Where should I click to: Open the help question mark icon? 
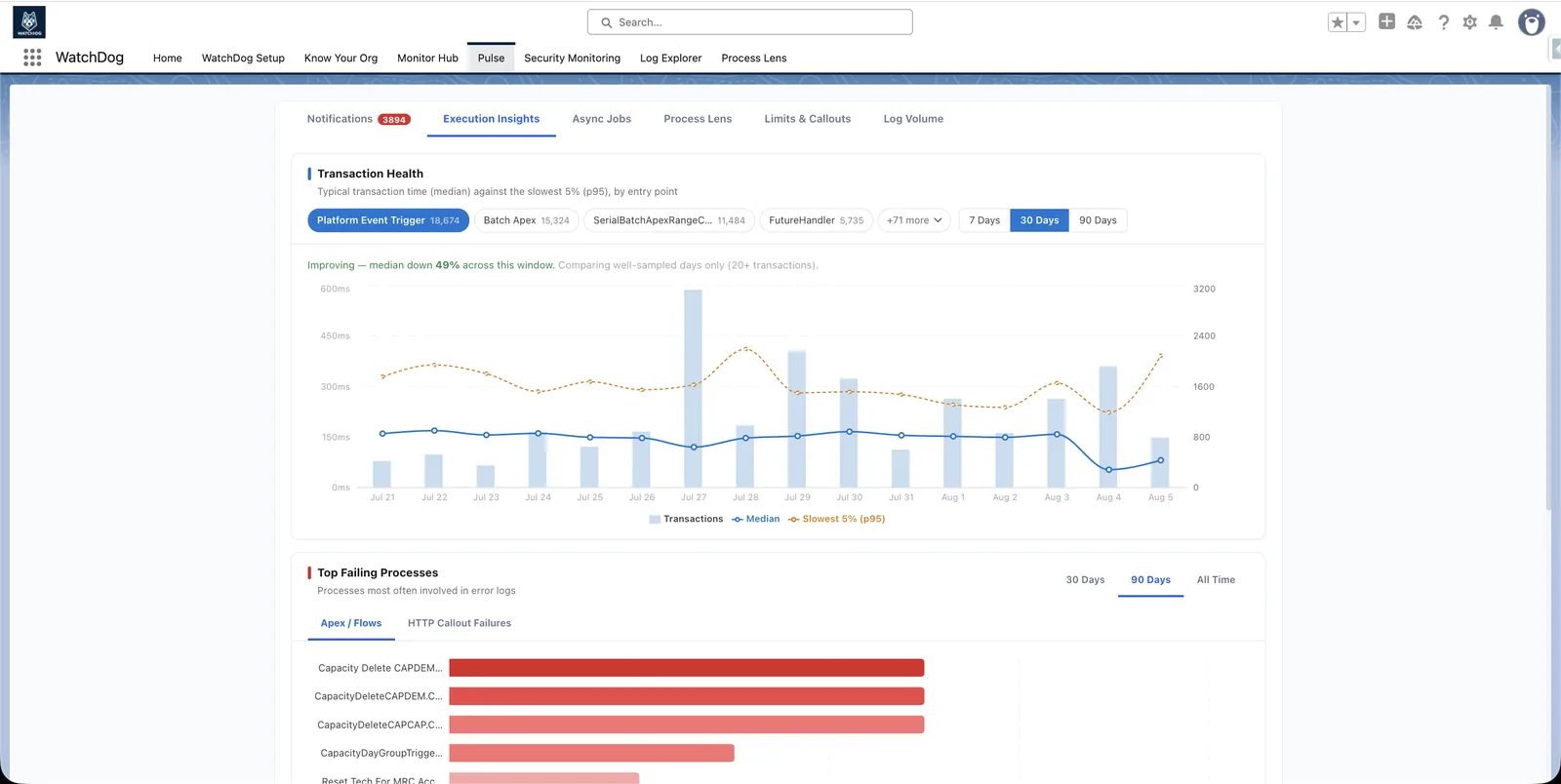point(1444,22)
